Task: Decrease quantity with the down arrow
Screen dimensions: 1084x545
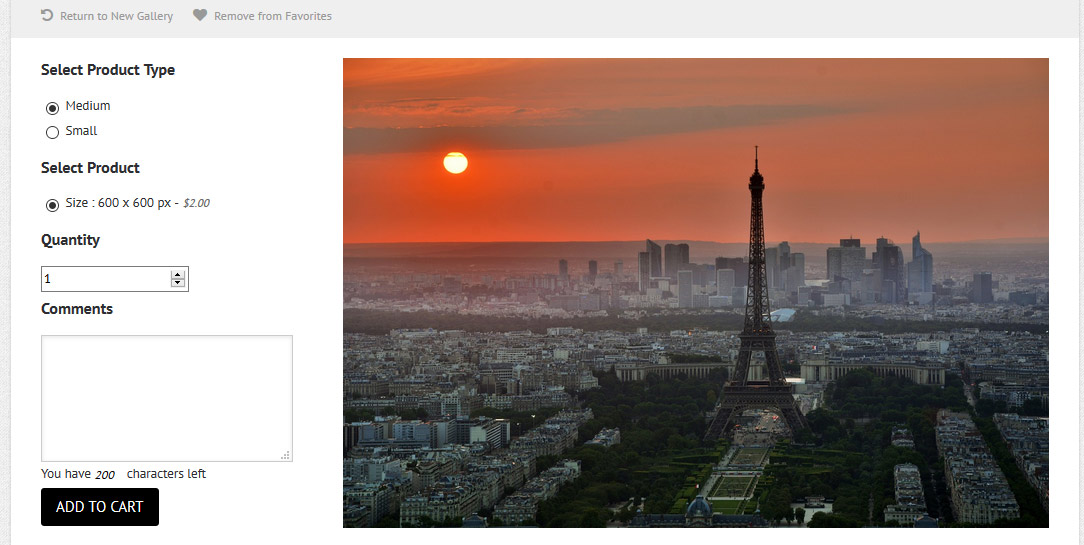Action: pyautogui.click(x=178, y=283)
